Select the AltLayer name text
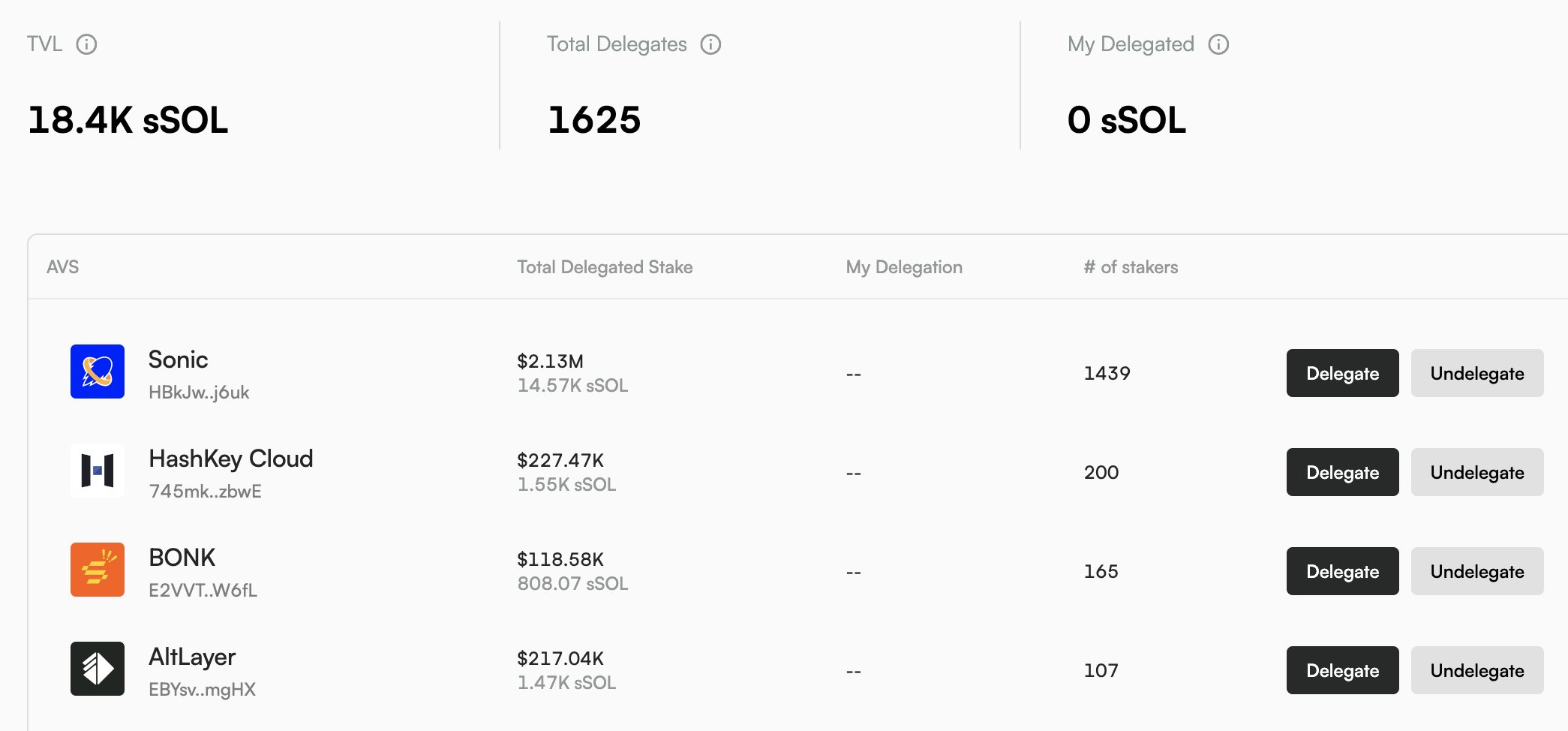Viewport: 1568px width, 731px height. click(192, 657)
